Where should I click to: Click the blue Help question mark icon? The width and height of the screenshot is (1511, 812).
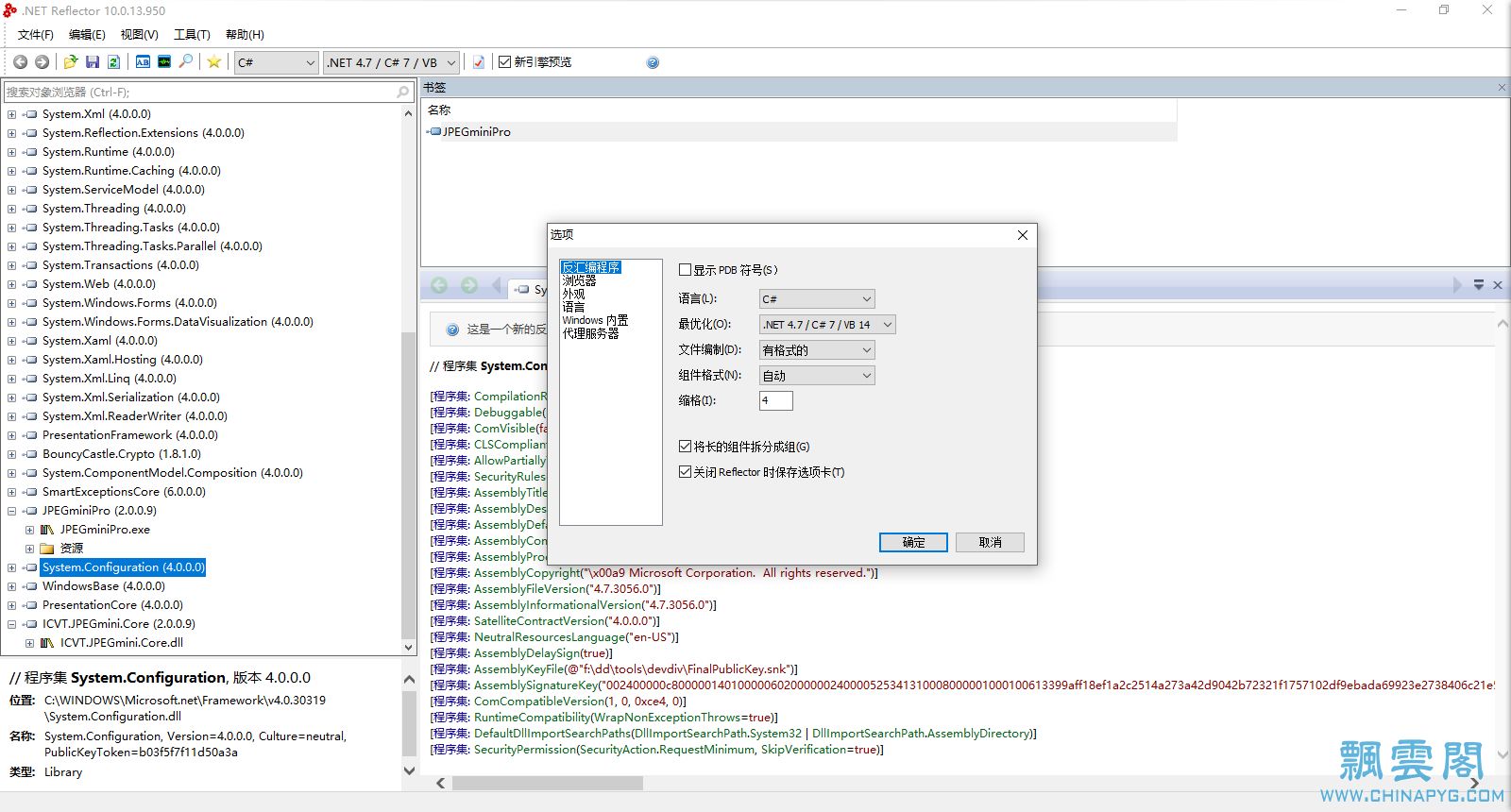(x=653, y=62)
